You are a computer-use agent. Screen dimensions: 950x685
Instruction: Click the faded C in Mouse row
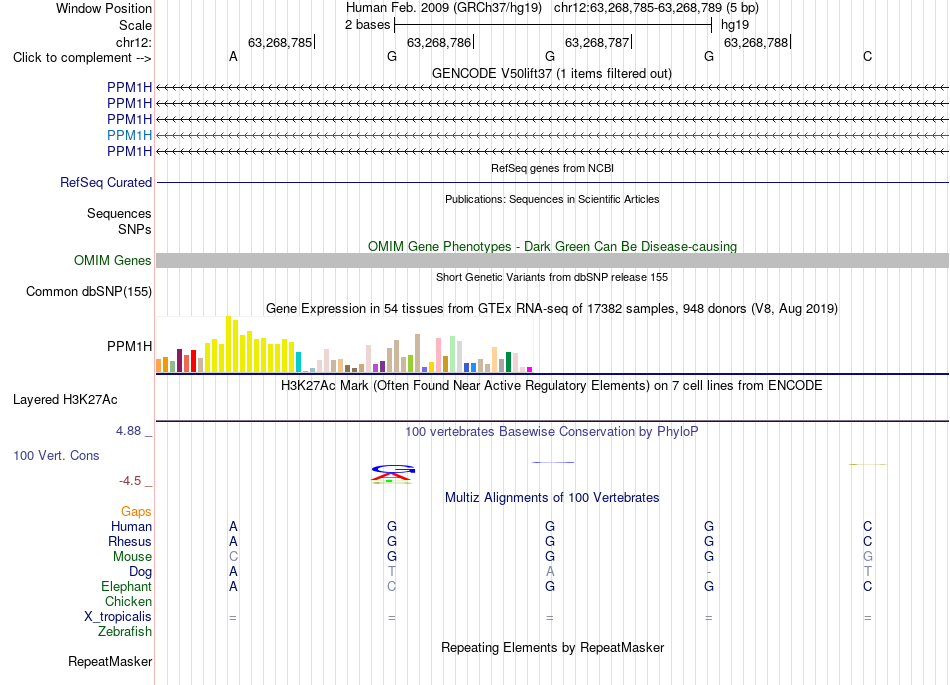(233, 557)
